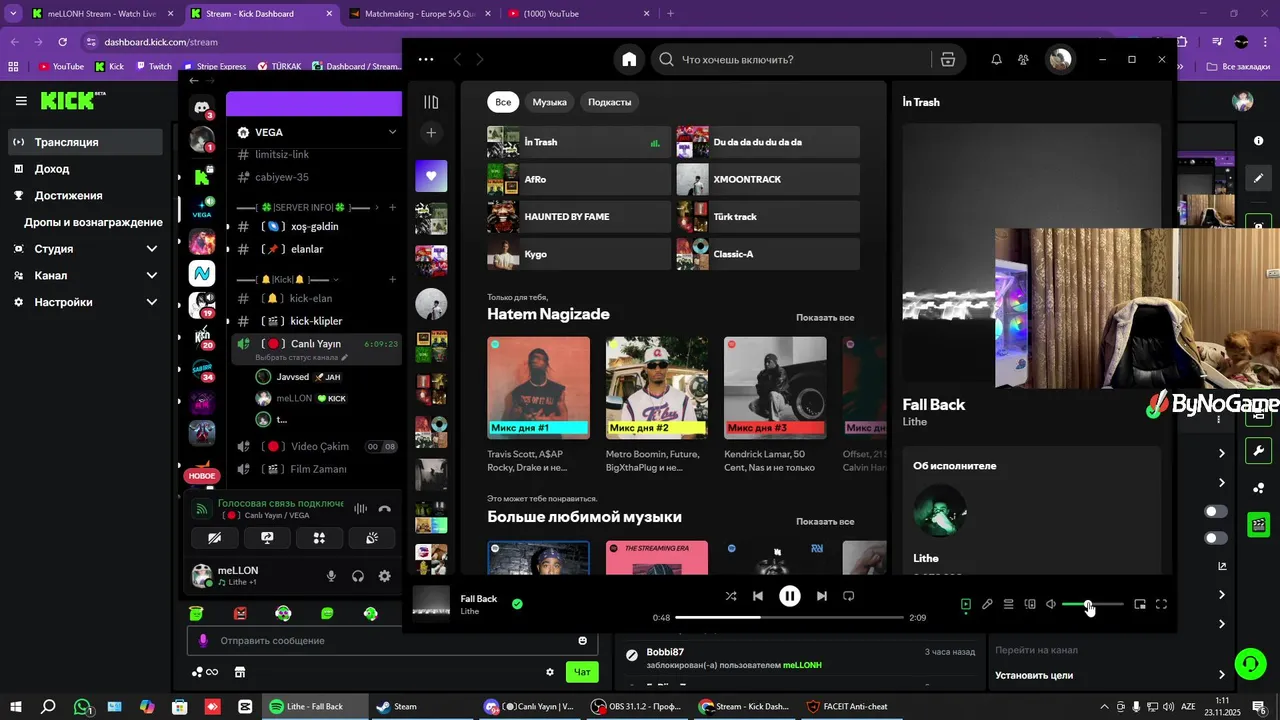Skip to previous track in Spotify
1280x720 pixels.
point(758,596)
